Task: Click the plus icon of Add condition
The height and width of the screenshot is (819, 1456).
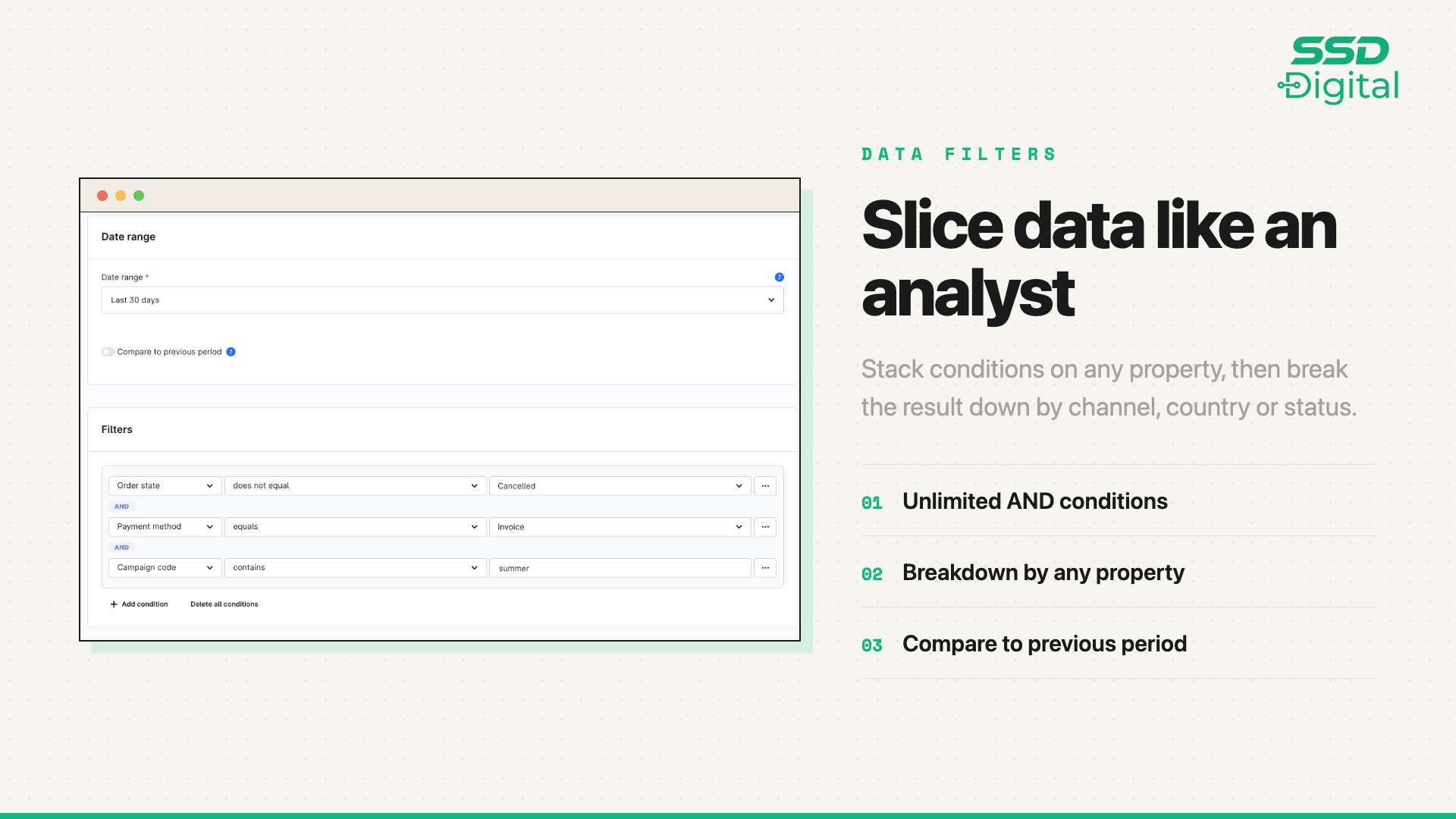Action: pos(114,604)
